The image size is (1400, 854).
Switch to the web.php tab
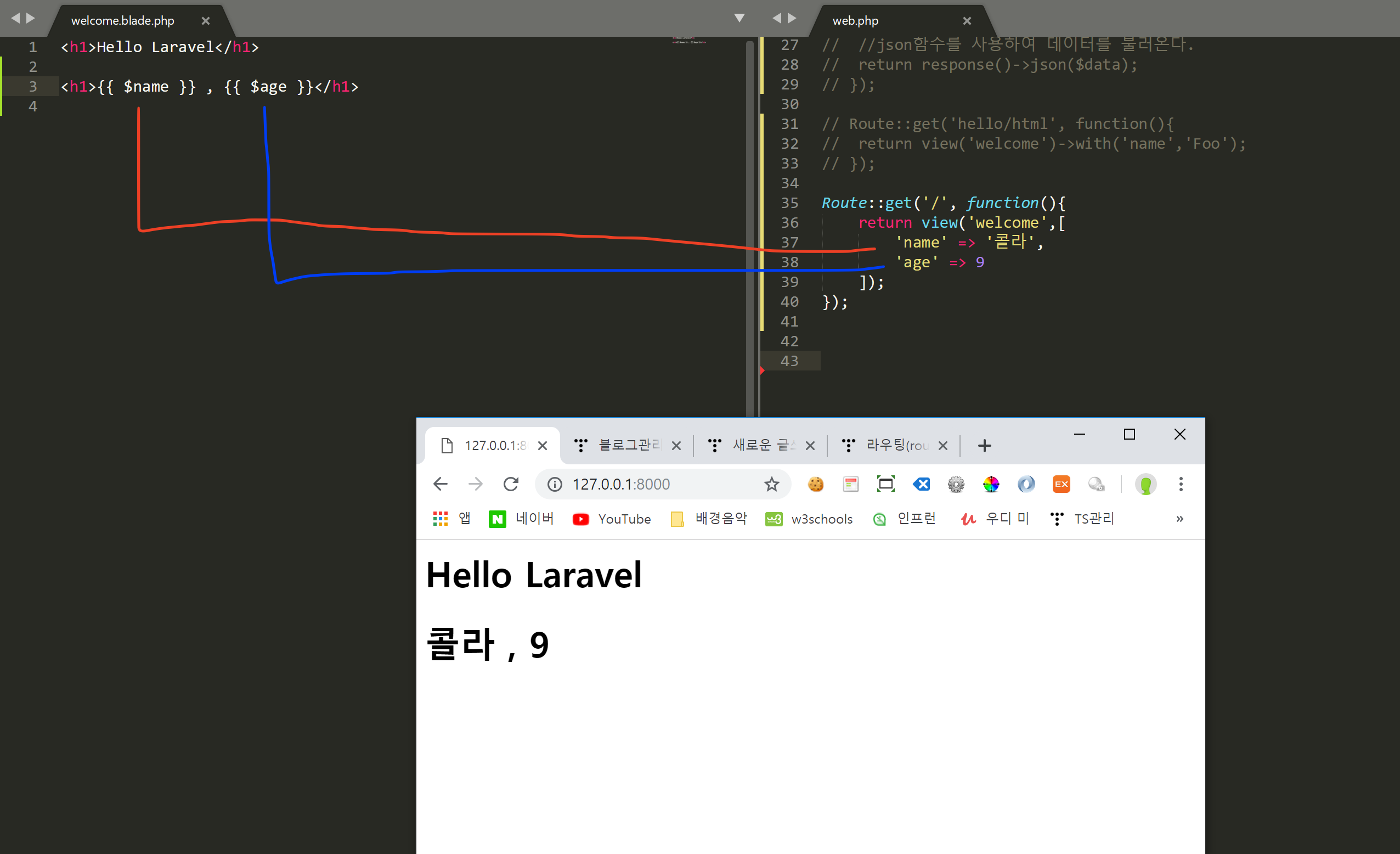coord(855,21)
